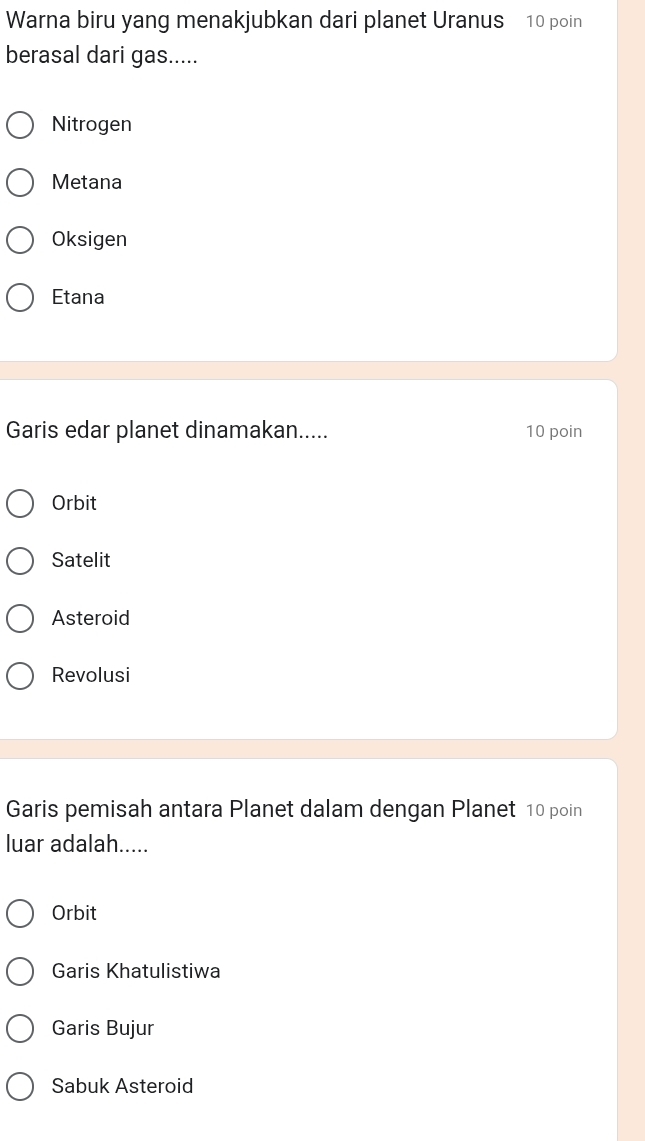Select the Satelit radio button
The image size is (645, 1141).
coord(20,561)
